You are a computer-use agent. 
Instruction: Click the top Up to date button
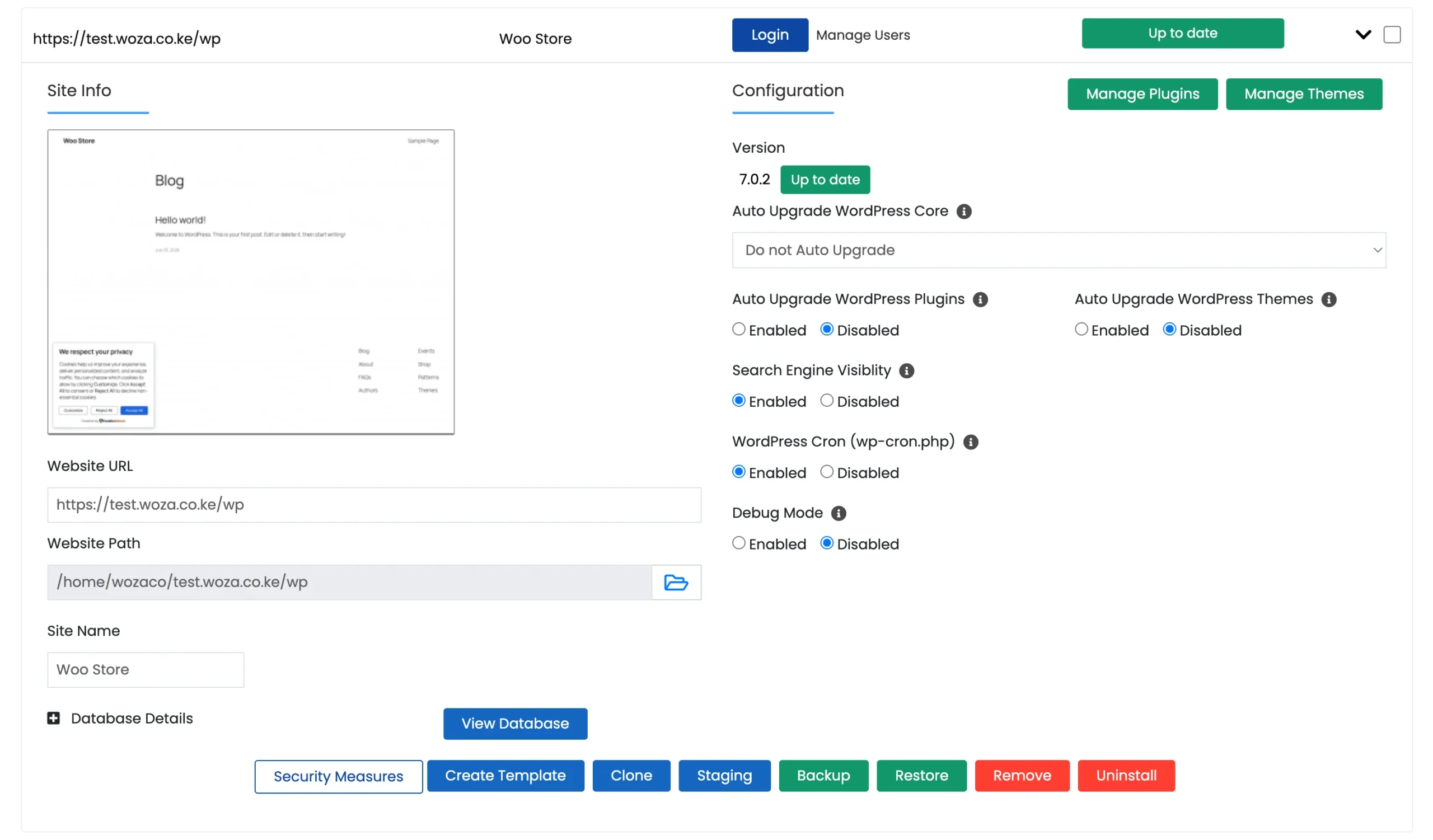tap(1182, 34)
